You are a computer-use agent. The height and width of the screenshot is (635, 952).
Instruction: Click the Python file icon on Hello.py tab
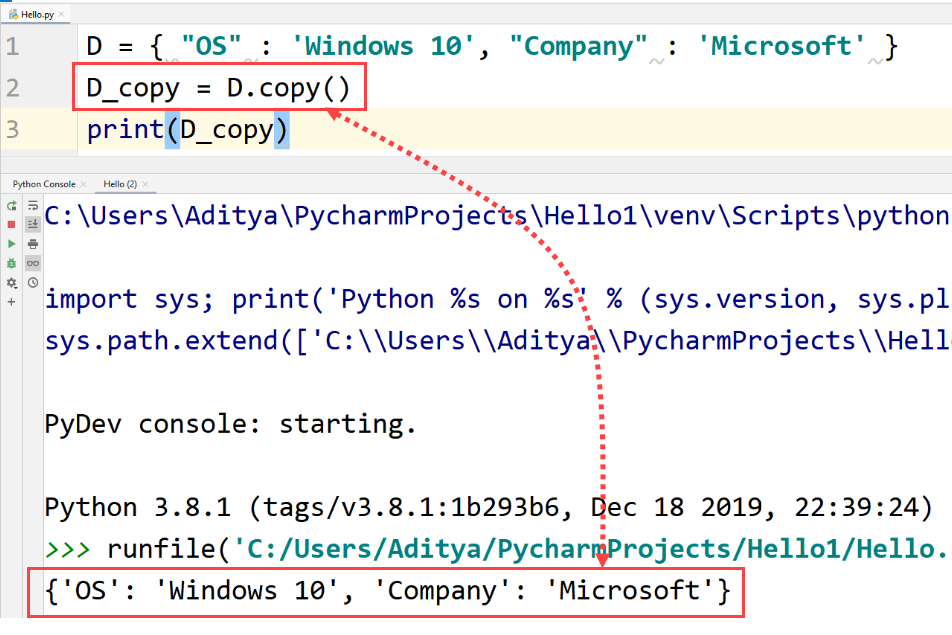13,14
